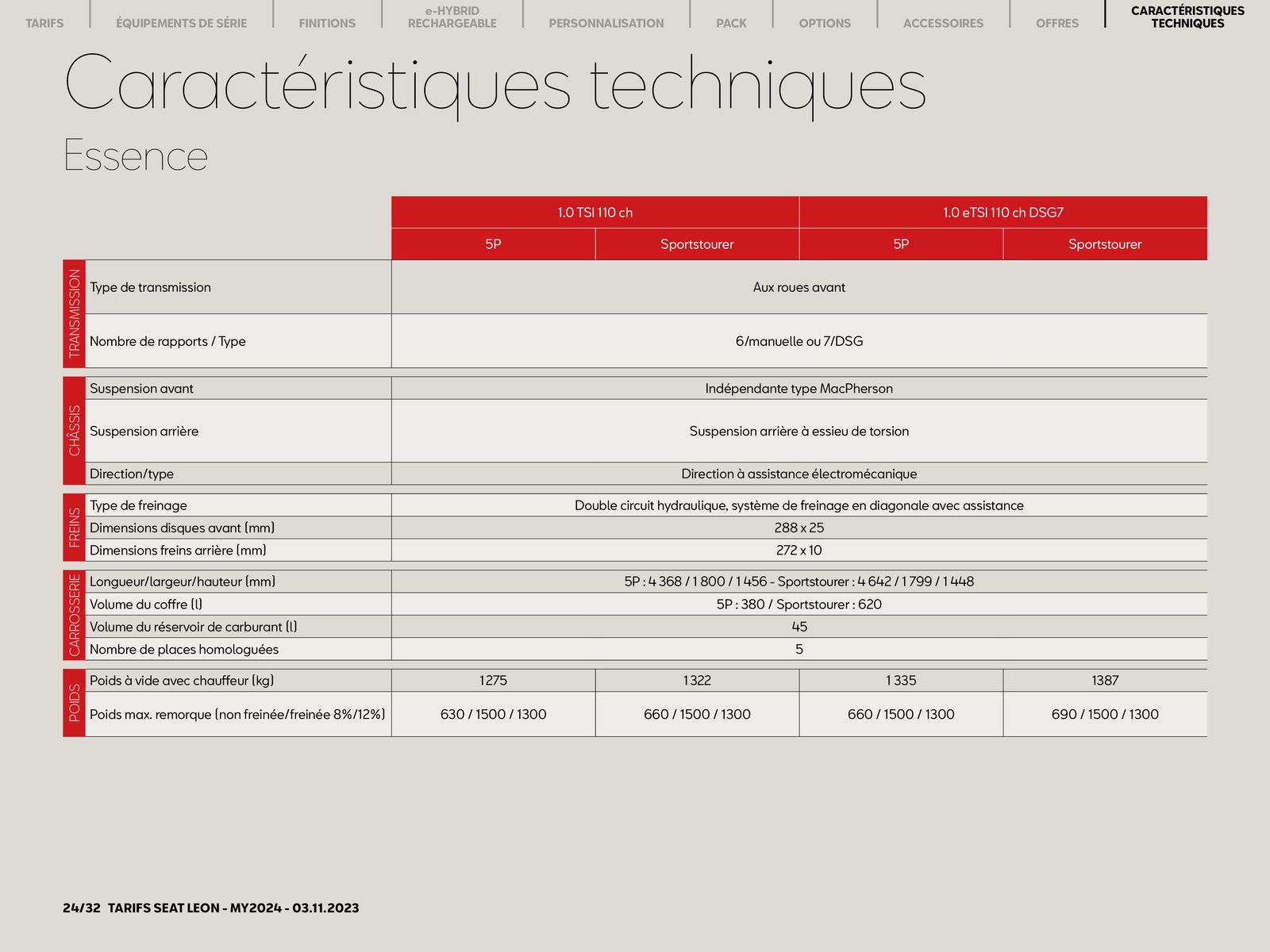Screen dimensions: 1270x952
Task: Click the '288 x 25' value
Action: (x=799, y=528)
